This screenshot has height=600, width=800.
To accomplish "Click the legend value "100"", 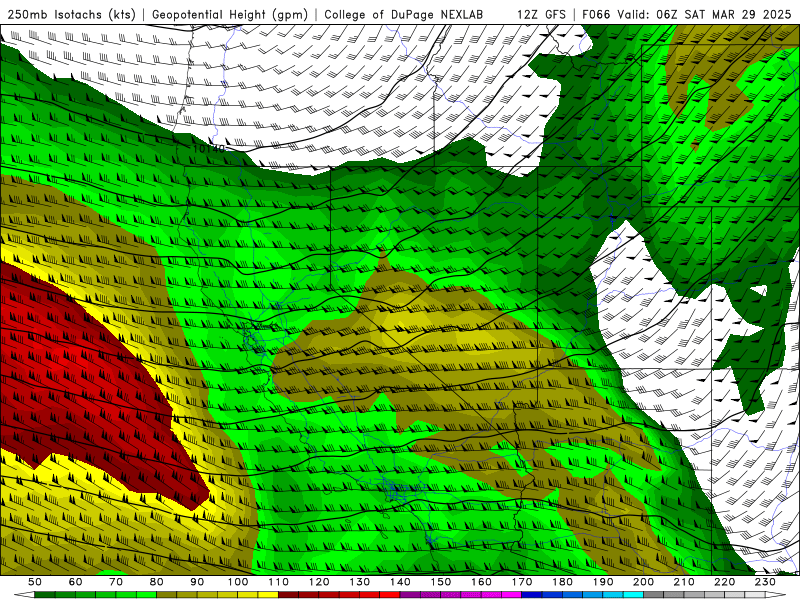I will tap(238, 582).
